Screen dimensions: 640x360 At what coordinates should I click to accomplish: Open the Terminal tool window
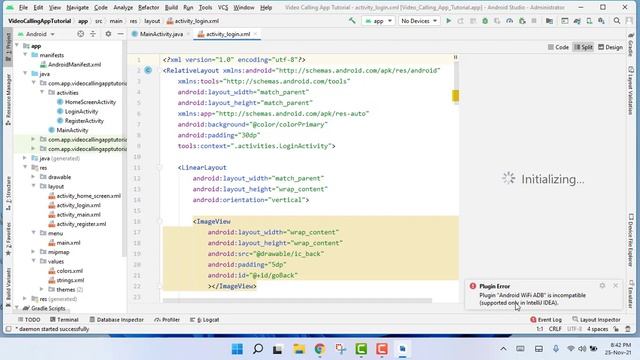tap(64, 320)
